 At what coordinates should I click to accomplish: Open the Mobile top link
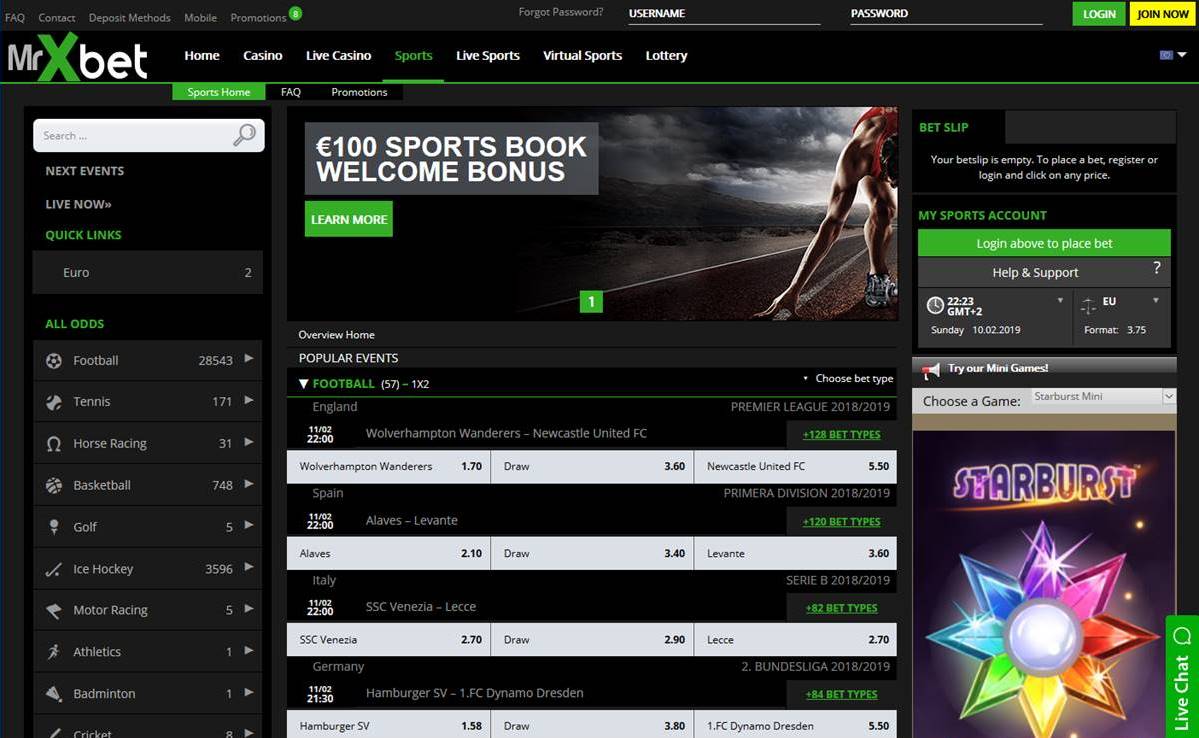point(200,18)
